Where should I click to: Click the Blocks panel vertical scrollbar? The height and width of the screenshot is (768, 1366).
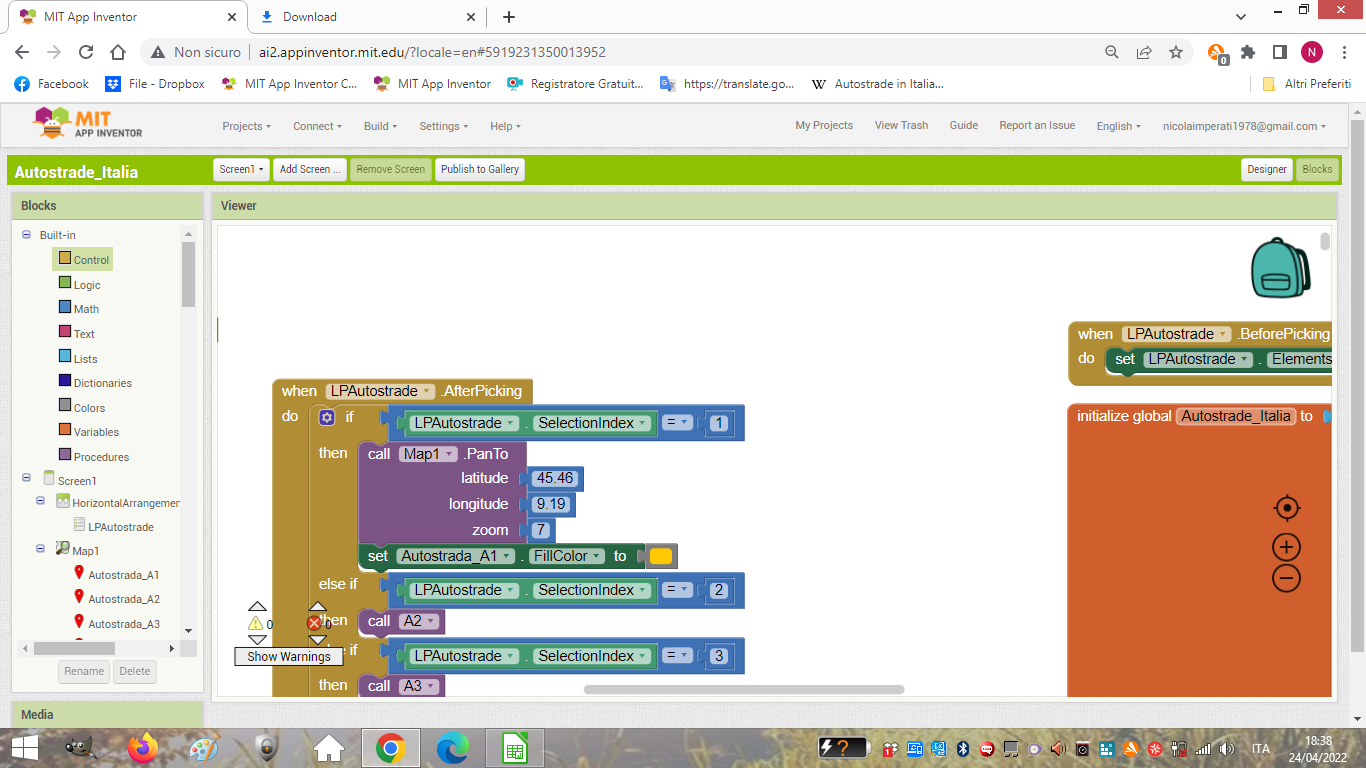click(188, 274)
